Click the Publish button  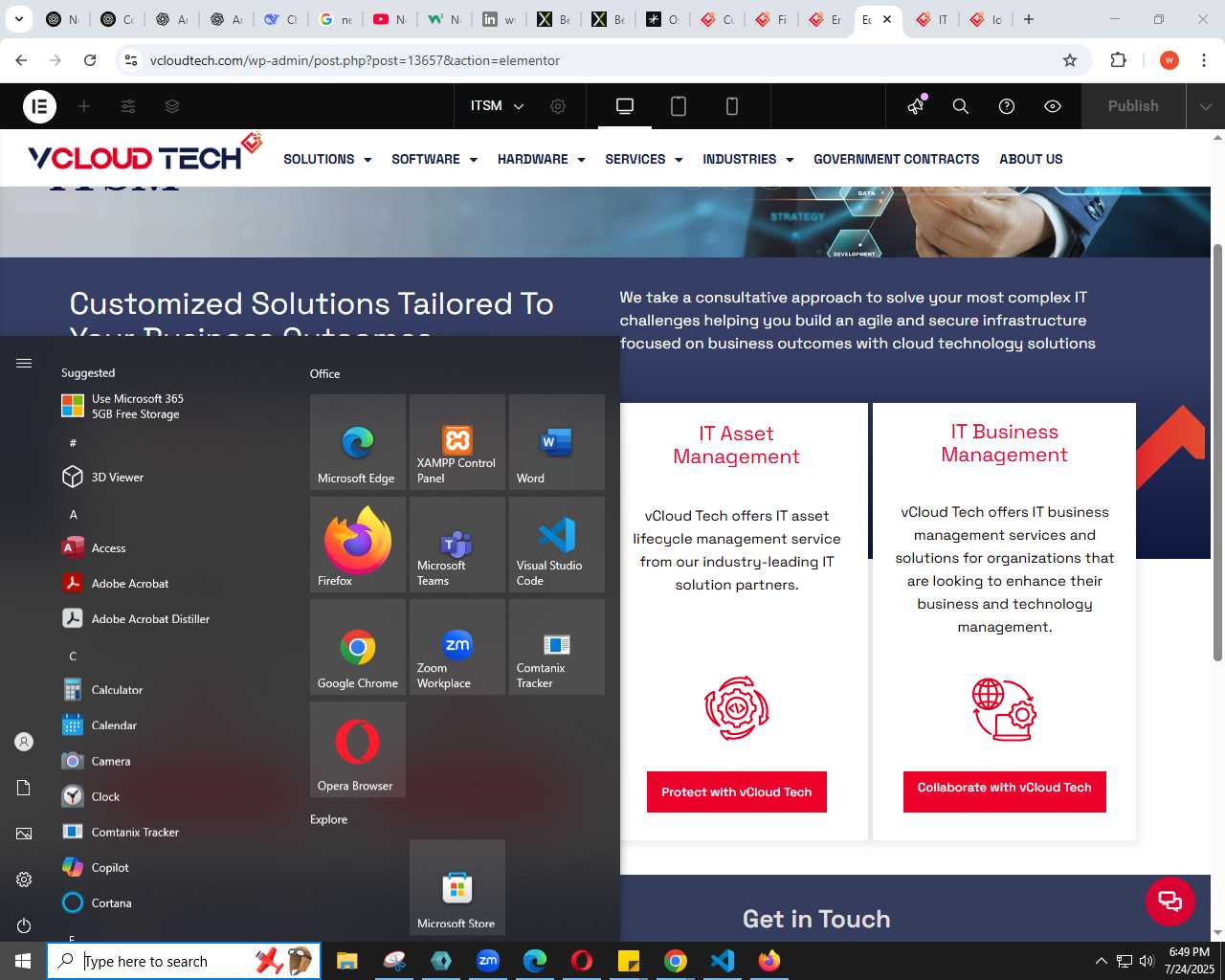point(1133,106)
